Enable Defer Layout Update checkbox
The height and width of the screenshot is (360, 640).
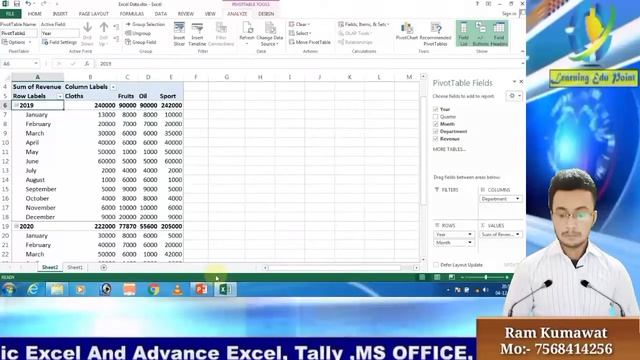click(x=436, y=265)
